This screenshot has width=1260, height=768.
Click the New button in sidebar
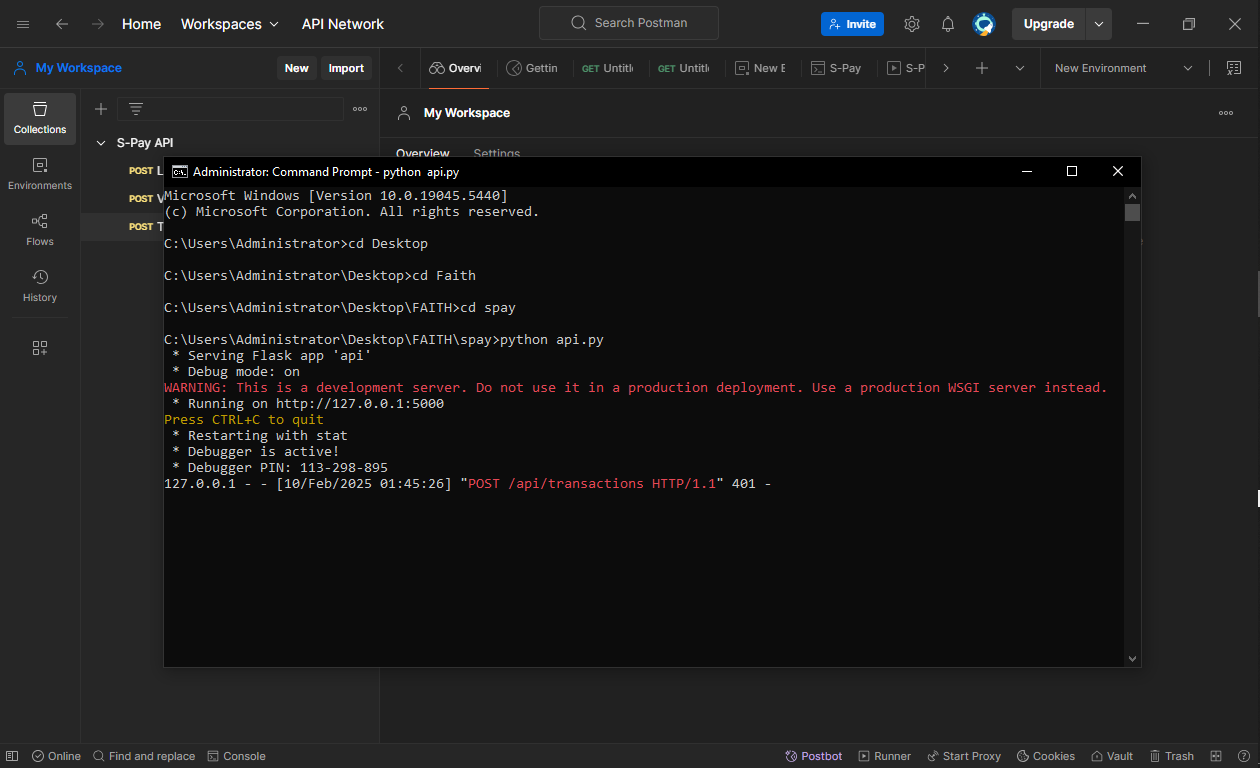[297, 68]
